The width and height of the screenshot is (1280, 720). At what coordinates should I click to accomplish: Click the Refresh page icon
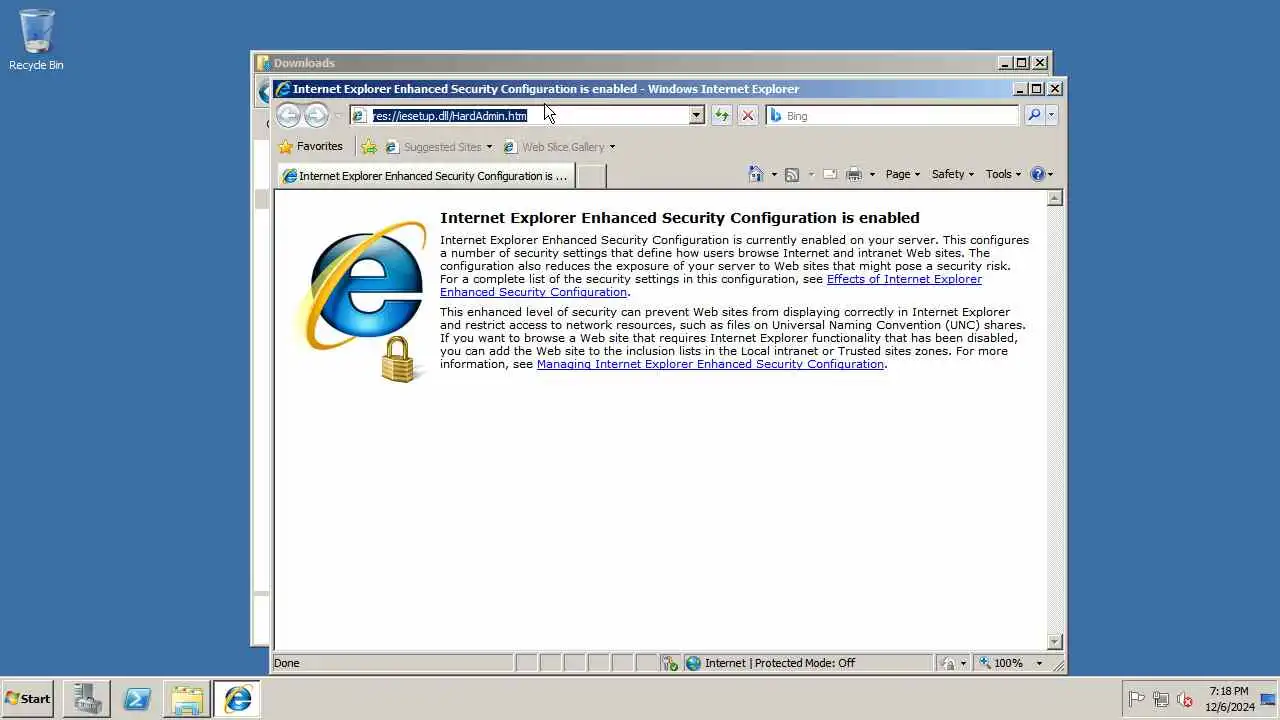721,115
